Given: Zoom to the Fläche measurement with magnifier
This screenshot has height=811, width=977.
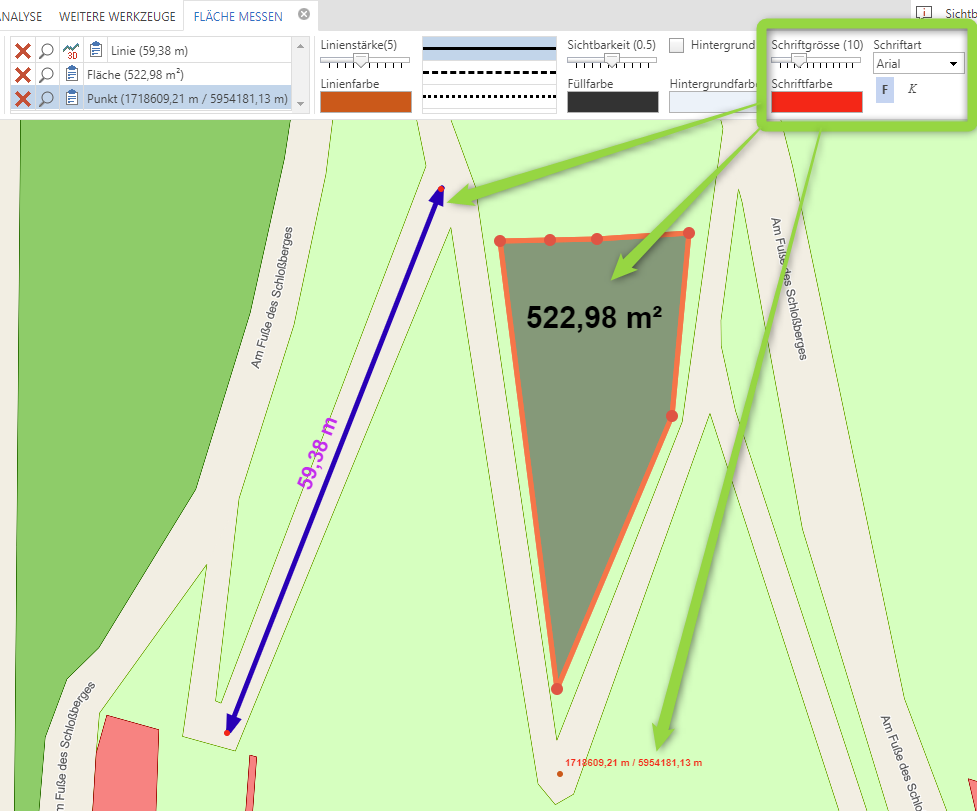Looking at the screenshot, I should coord(46,75).
